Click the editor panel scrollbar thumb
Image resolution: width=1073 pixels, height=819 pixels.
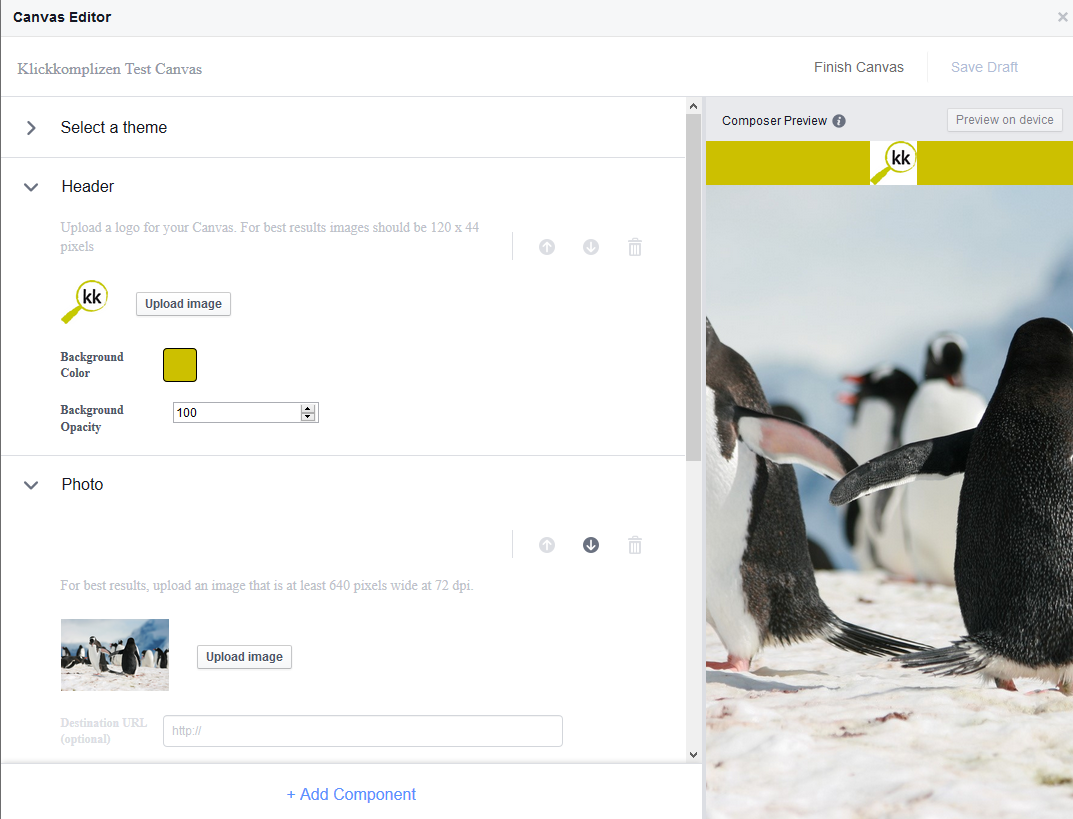coord(693,287)
